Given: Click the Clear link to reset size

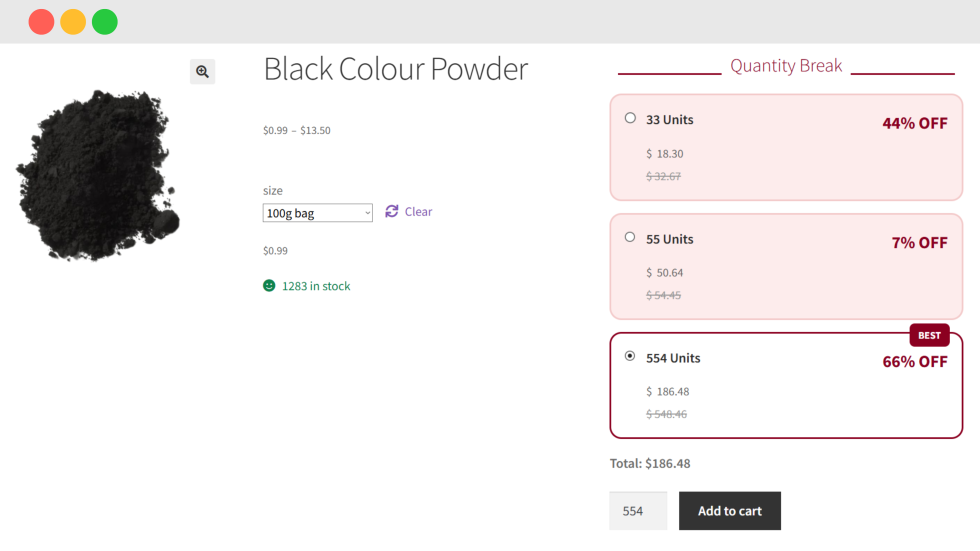Looking at the screenshot, I should pos(418,212).
